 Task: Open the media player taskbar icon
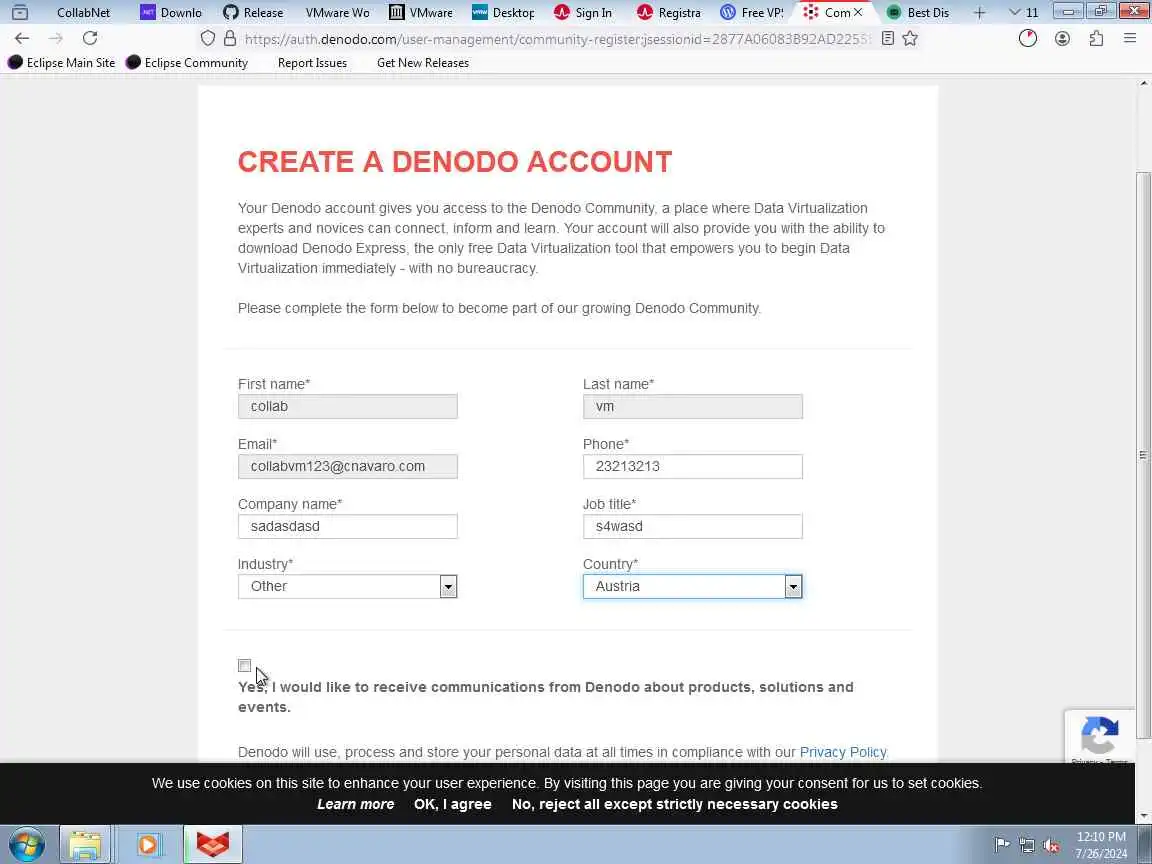click(x=148, y=845)
